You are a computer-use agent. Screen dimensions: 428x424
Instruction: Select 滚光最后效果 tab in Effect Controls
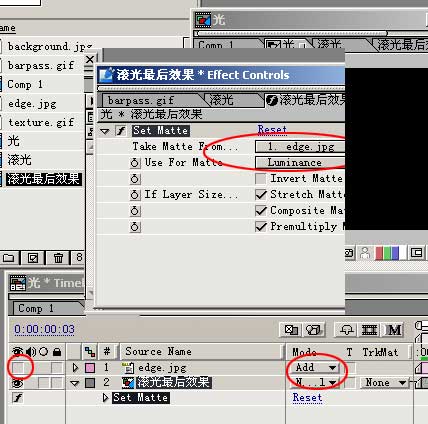point(306,100)
